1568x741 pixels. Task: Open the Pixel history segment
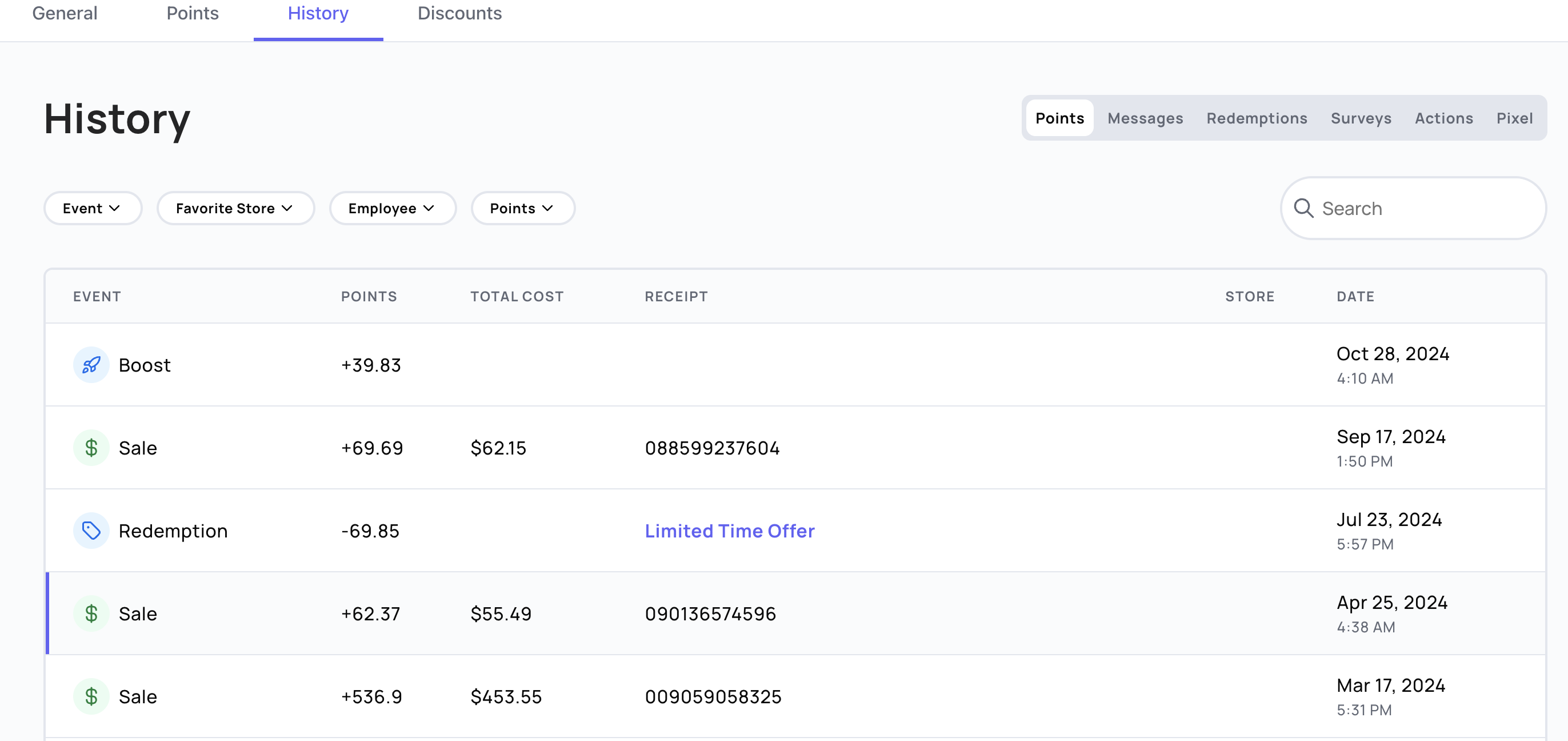point(1514,118)
